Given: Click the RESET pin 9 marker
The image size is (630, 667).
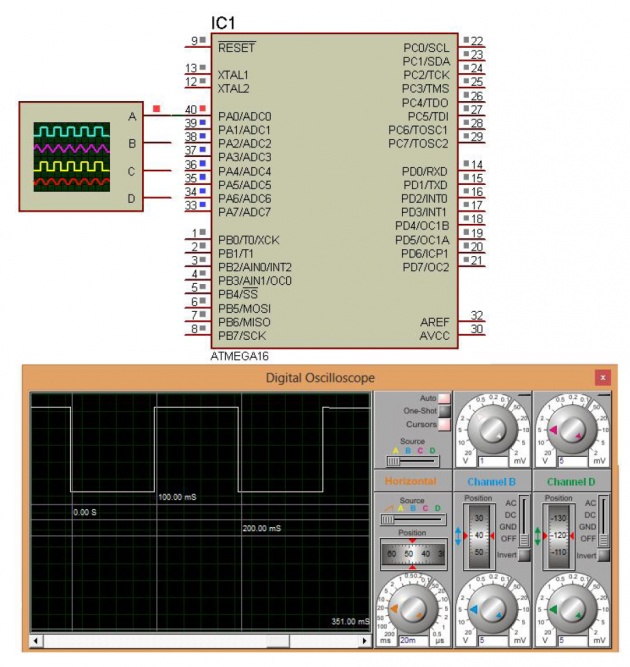Looking at the screenshot, I should pos(202,40).
